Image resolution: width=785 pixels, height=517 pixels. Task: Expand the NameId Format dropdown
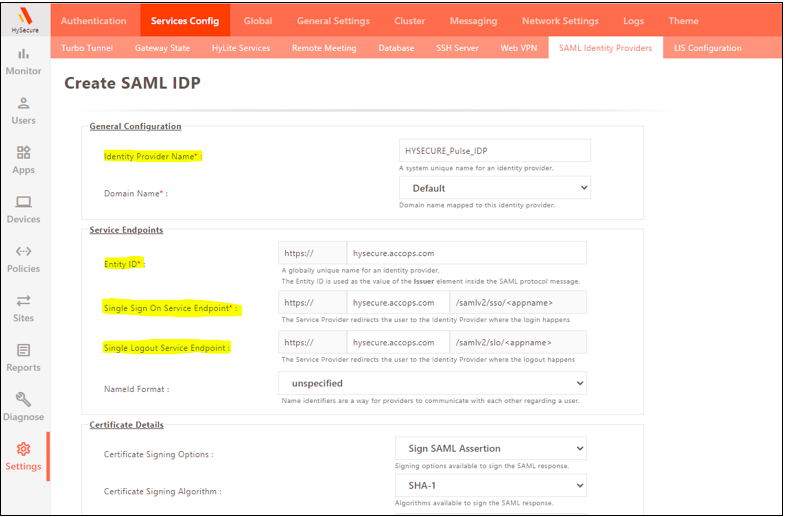431,383
